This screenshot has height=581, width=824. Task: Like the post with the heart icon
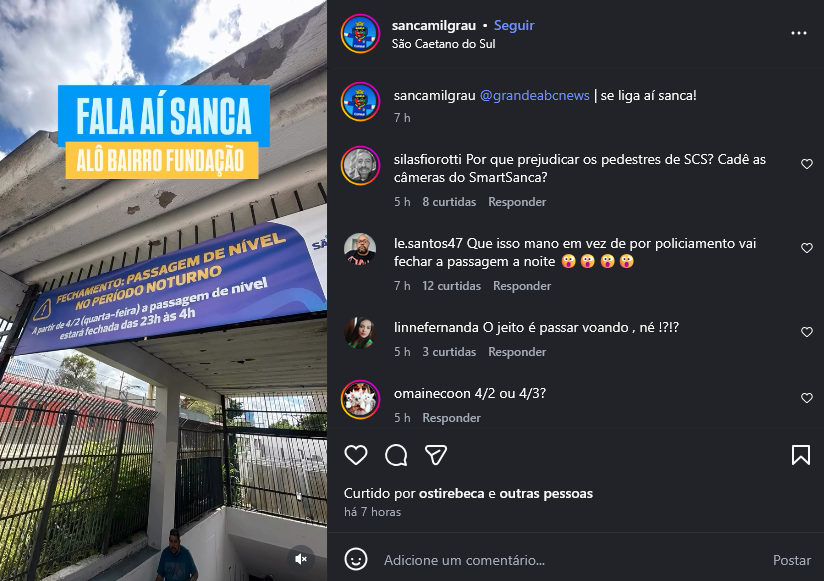coord(356,455)
